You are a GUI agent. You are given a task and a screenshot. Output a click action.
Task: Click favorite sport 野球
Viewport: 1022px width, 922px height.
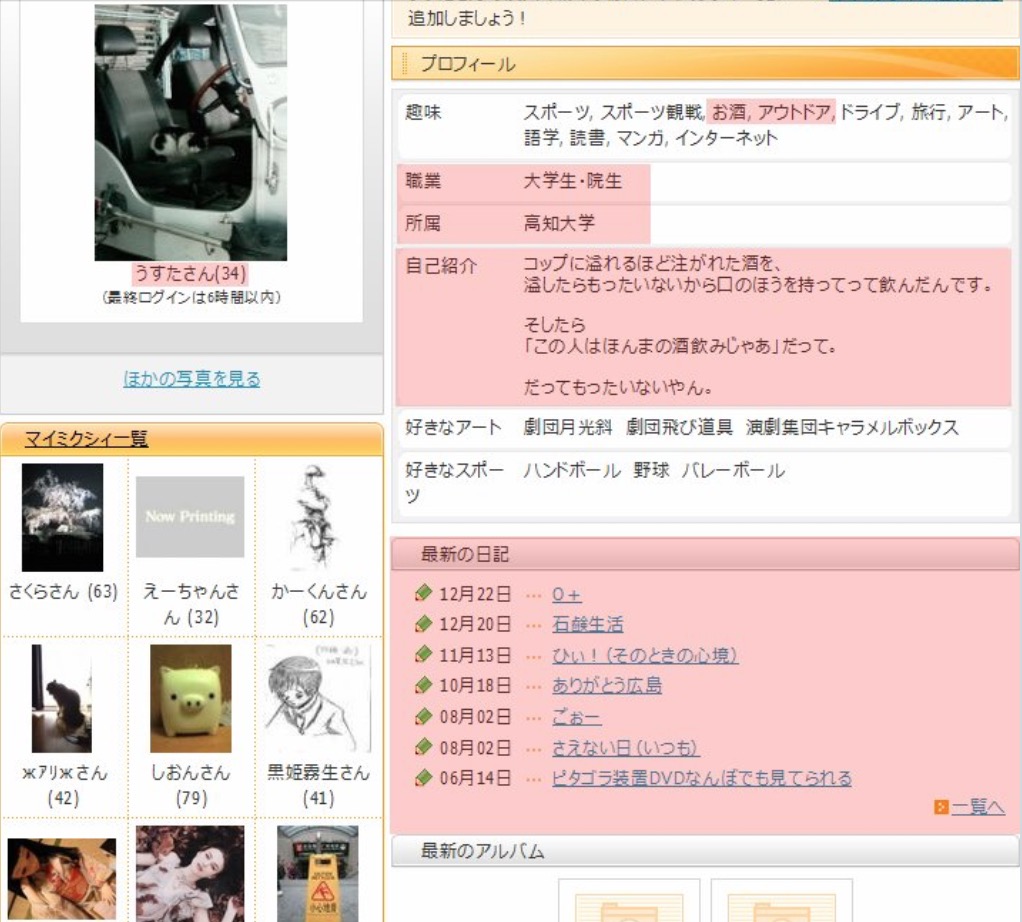(651, 470)
